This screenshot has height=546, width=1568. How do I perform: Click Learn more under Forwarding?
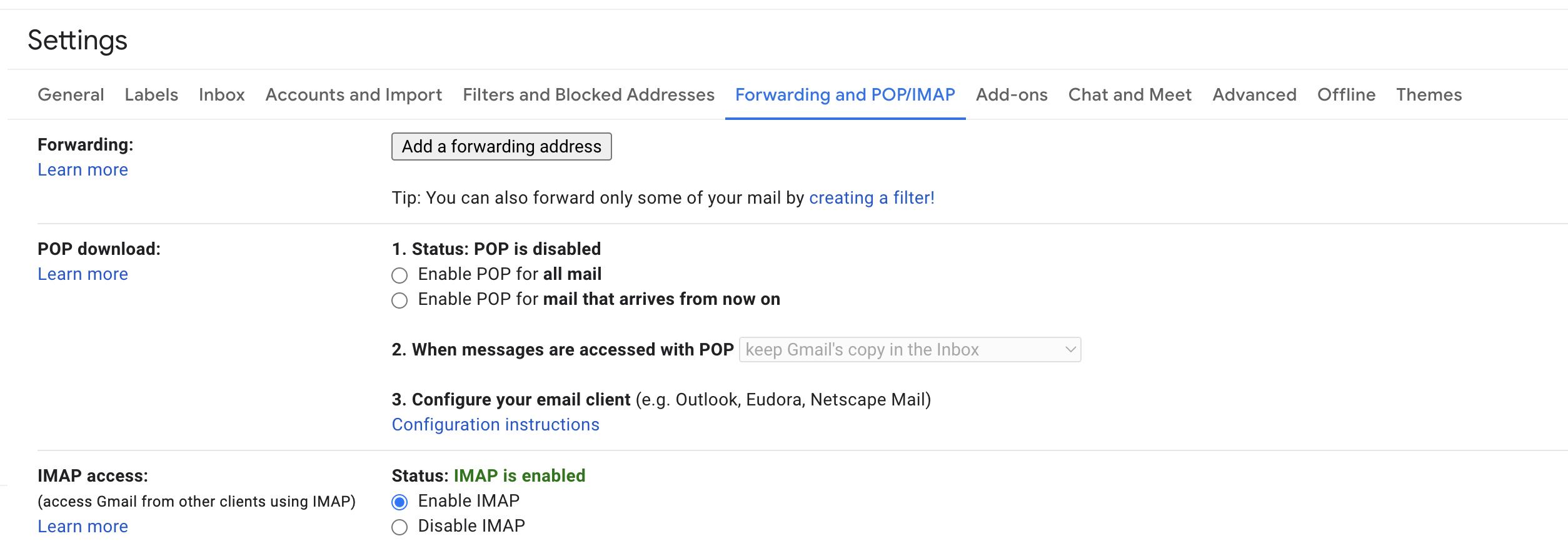[x=83, y=170]
